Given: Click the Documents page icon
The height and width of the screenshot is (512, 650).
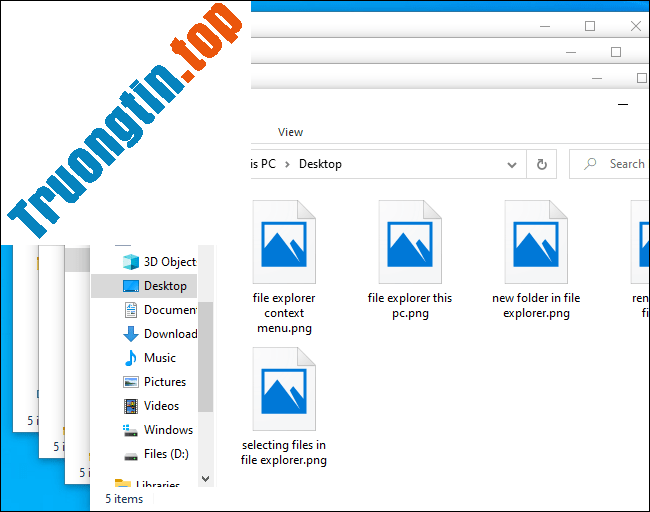Looking at the screenshot, I should click(131, 310).
